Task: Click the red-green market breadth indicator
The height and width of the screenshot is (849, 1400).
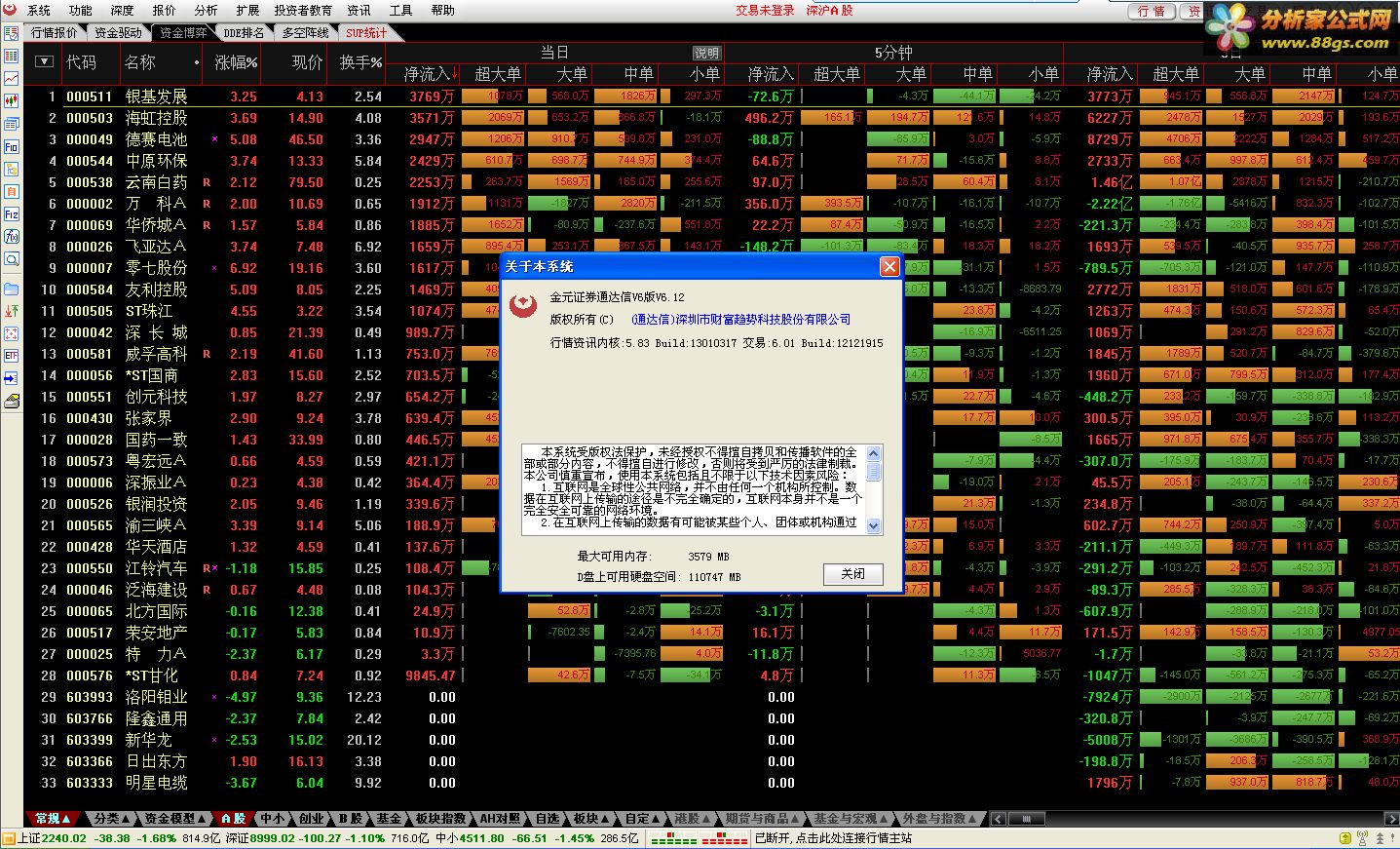Action: [700, 838]
